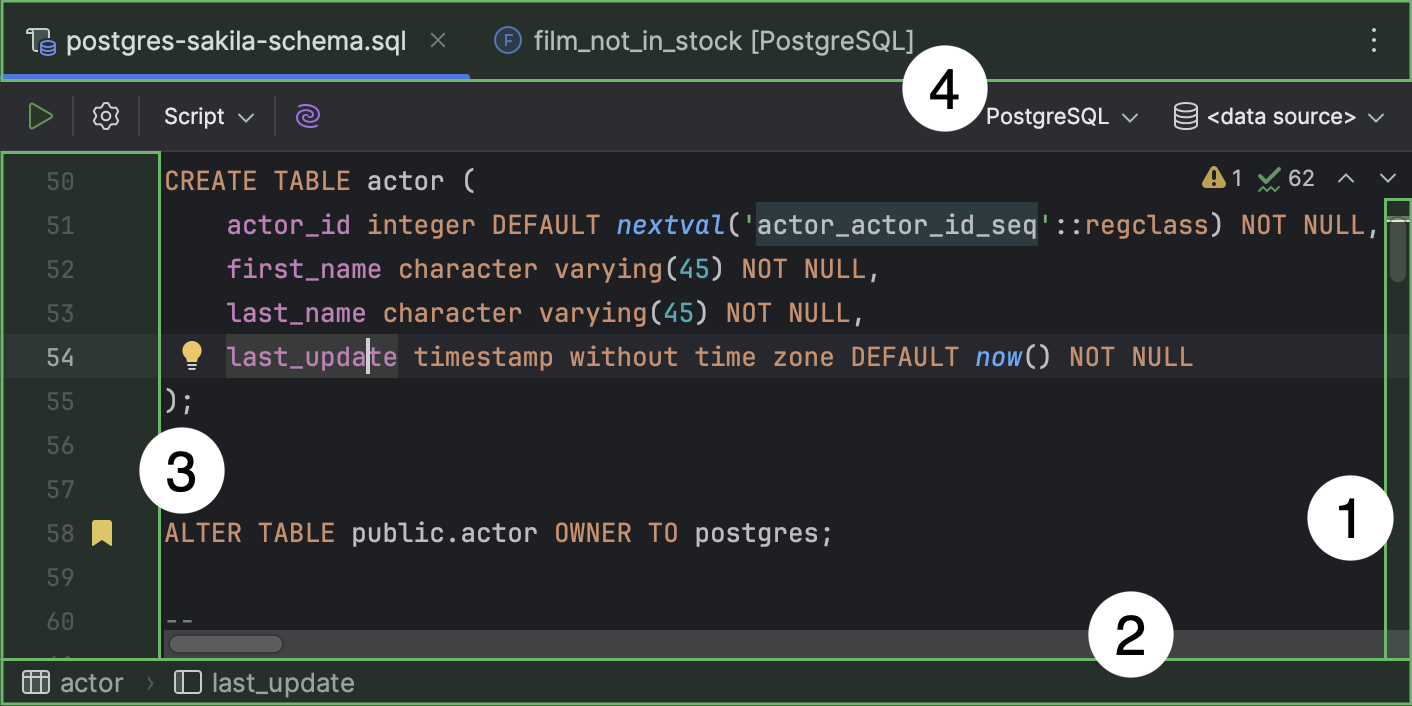The height and width of the screenshot is (706, 1412).
Task: Click the session attach icon in the toolbar
Action: [307, 115]
